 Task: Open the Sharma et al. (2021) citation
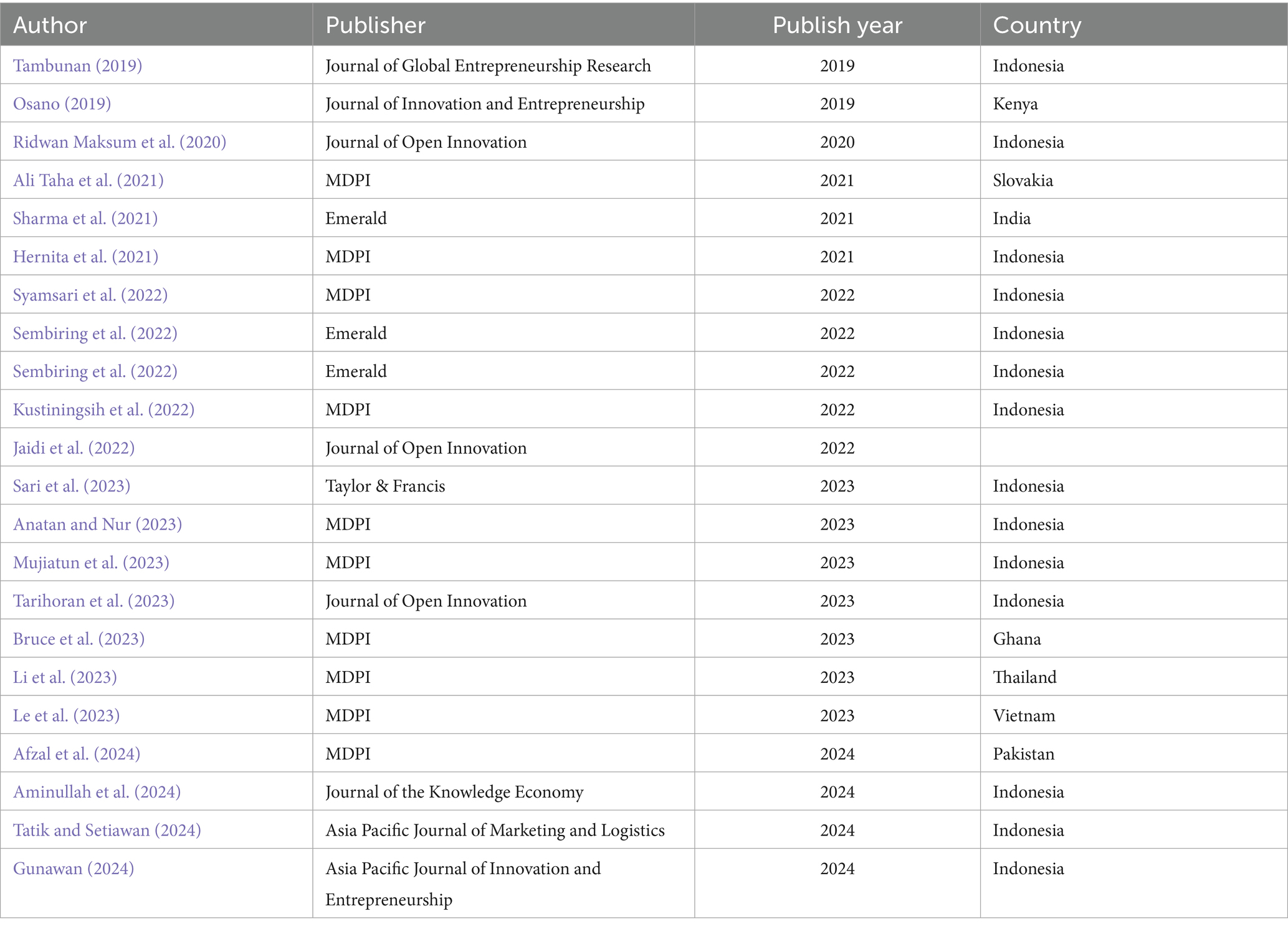85,218
